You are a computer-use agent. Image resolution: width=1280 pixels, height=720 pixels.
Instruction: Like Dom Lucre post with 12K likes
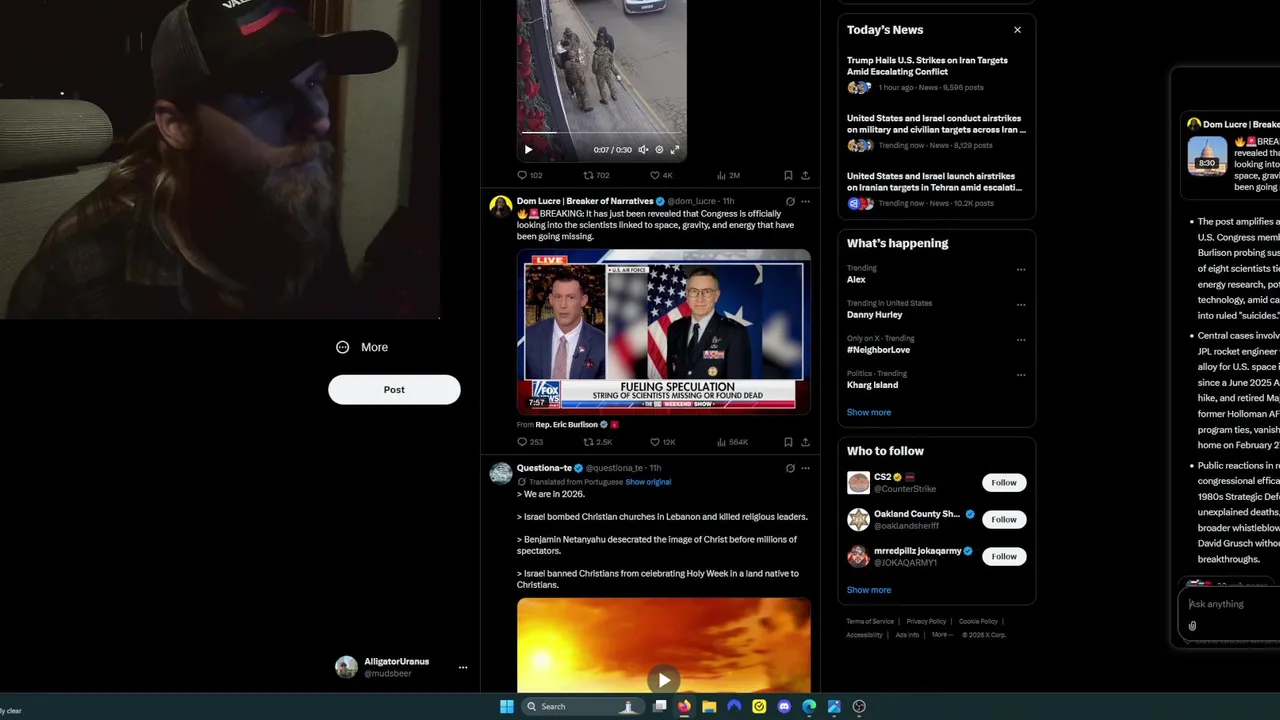tap(663, 442)
